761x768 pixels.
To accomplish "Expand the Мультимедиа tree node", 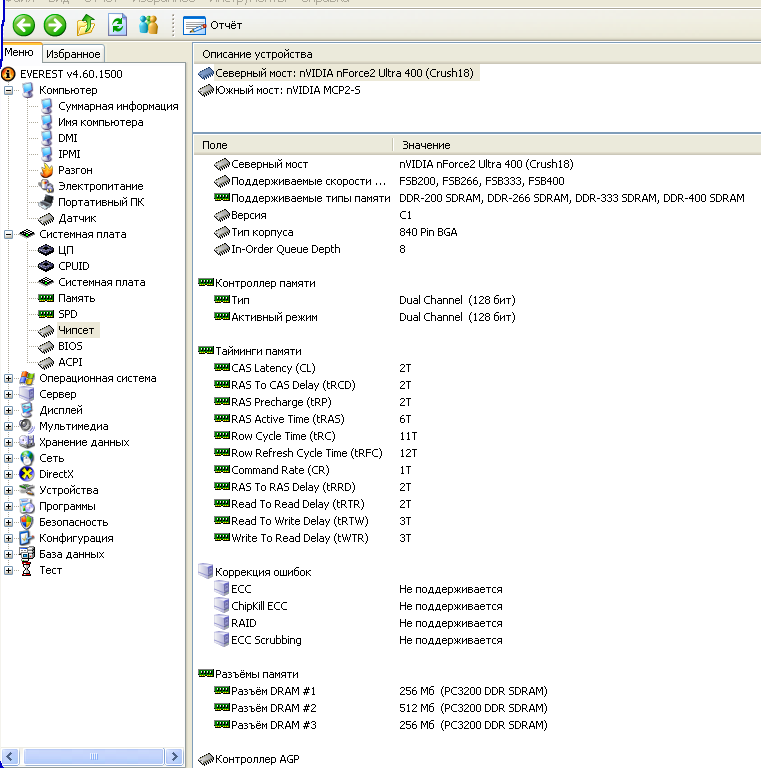I will (9, 426).
